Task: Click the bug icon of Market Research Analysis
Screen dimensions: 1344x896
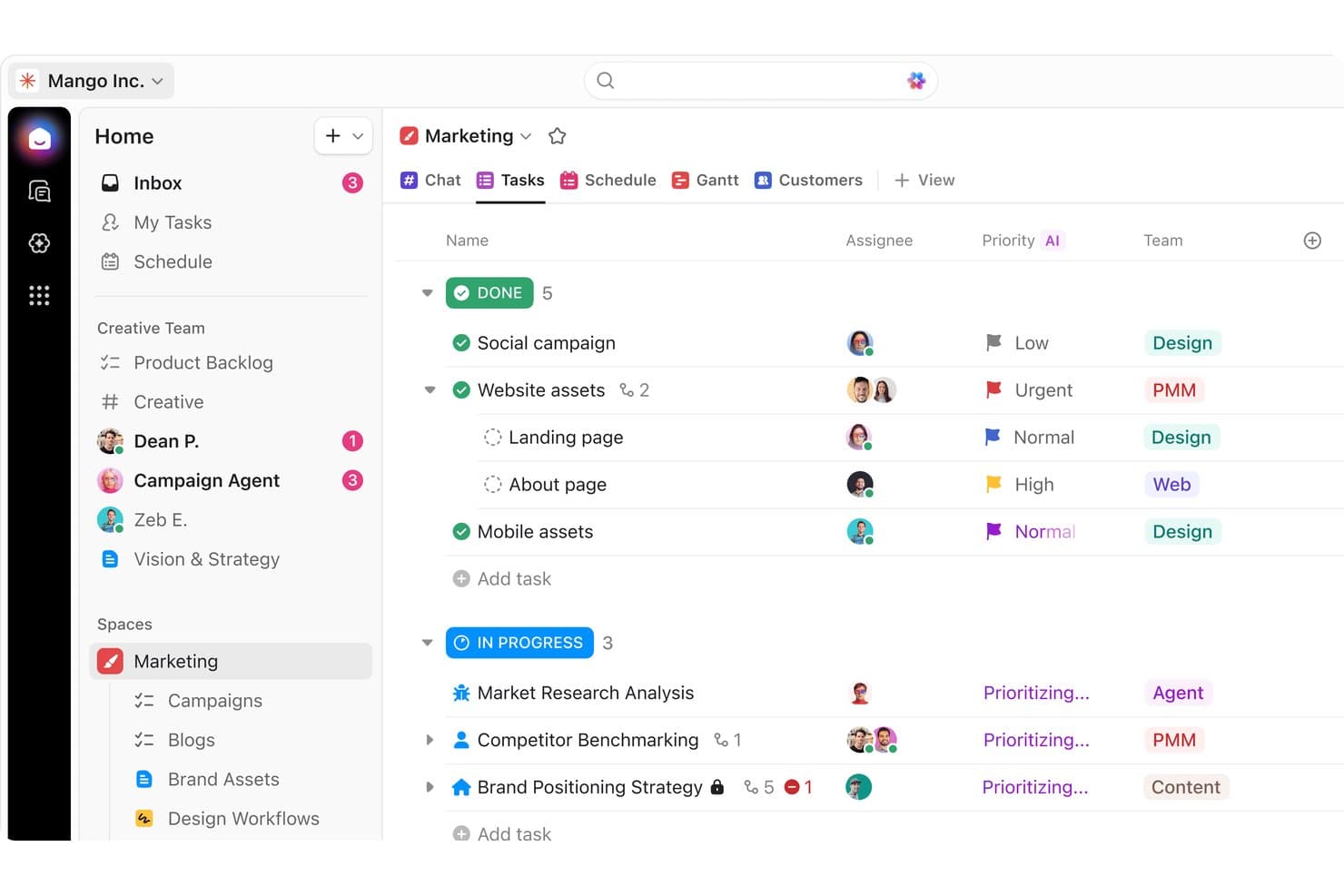Action: pyautogui.click(x=461, y=693)
